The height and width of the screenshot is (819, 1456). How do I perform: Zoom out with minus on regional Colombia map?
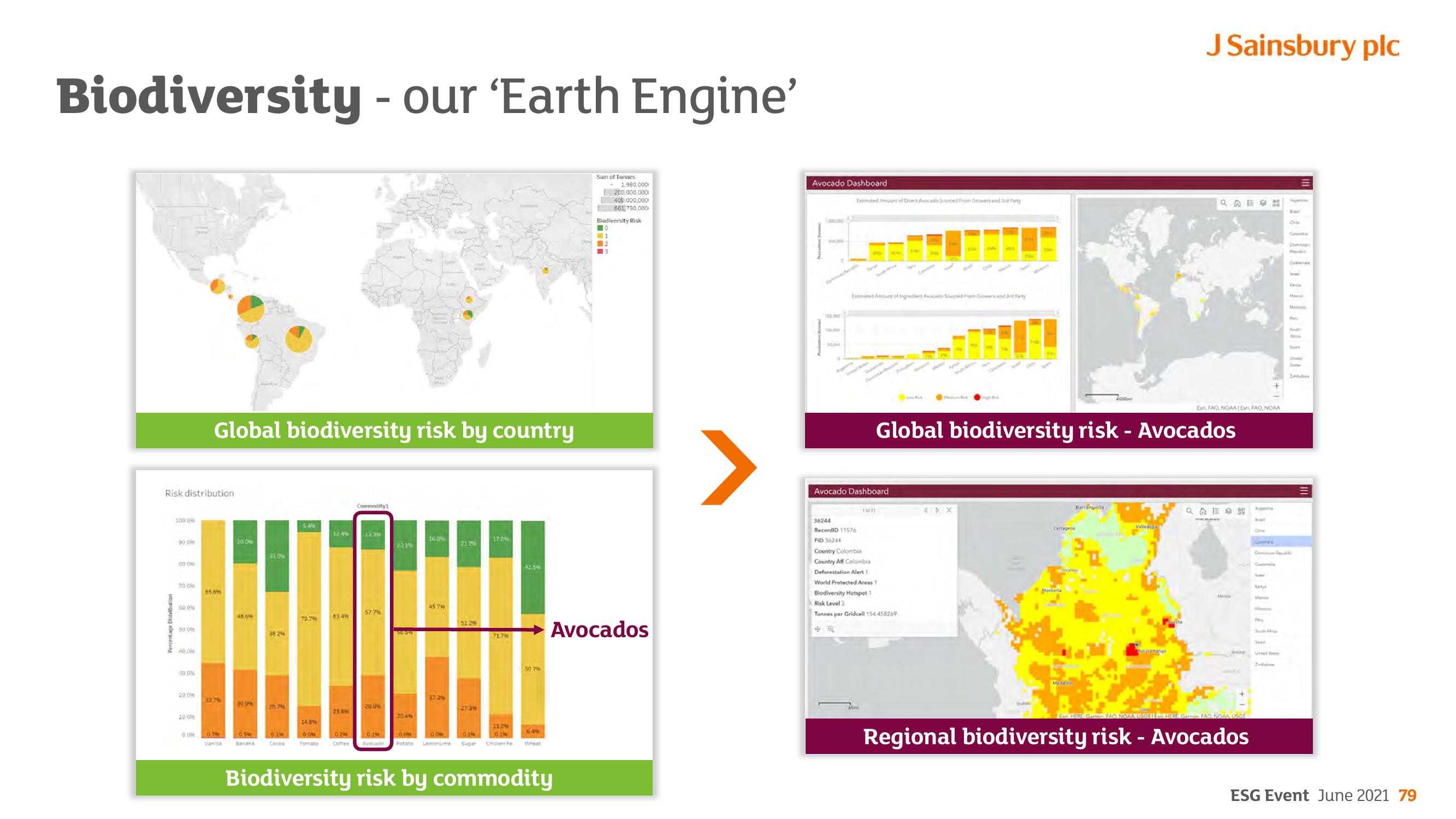(x=1242, y=704)
